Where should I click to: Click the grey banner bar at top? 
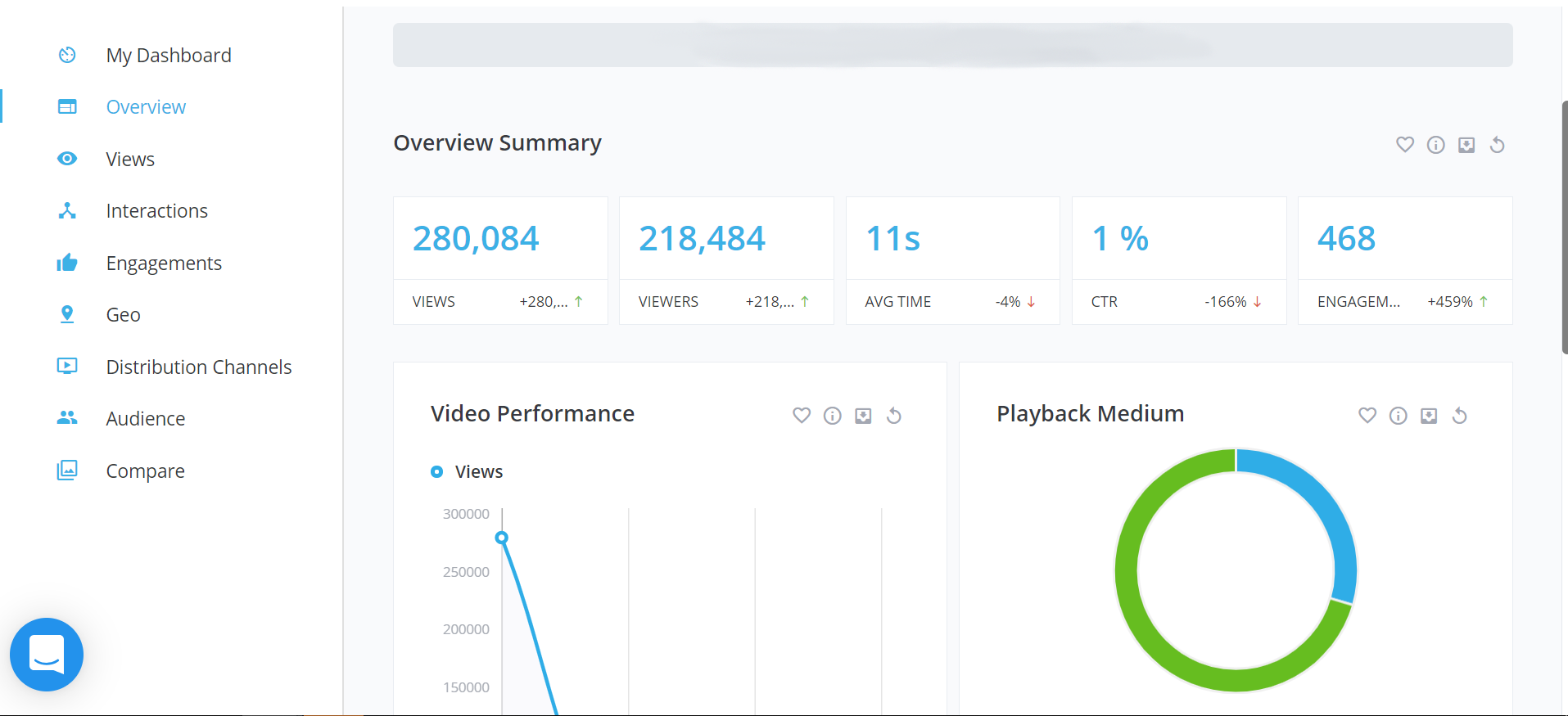[x=952, y=45]
